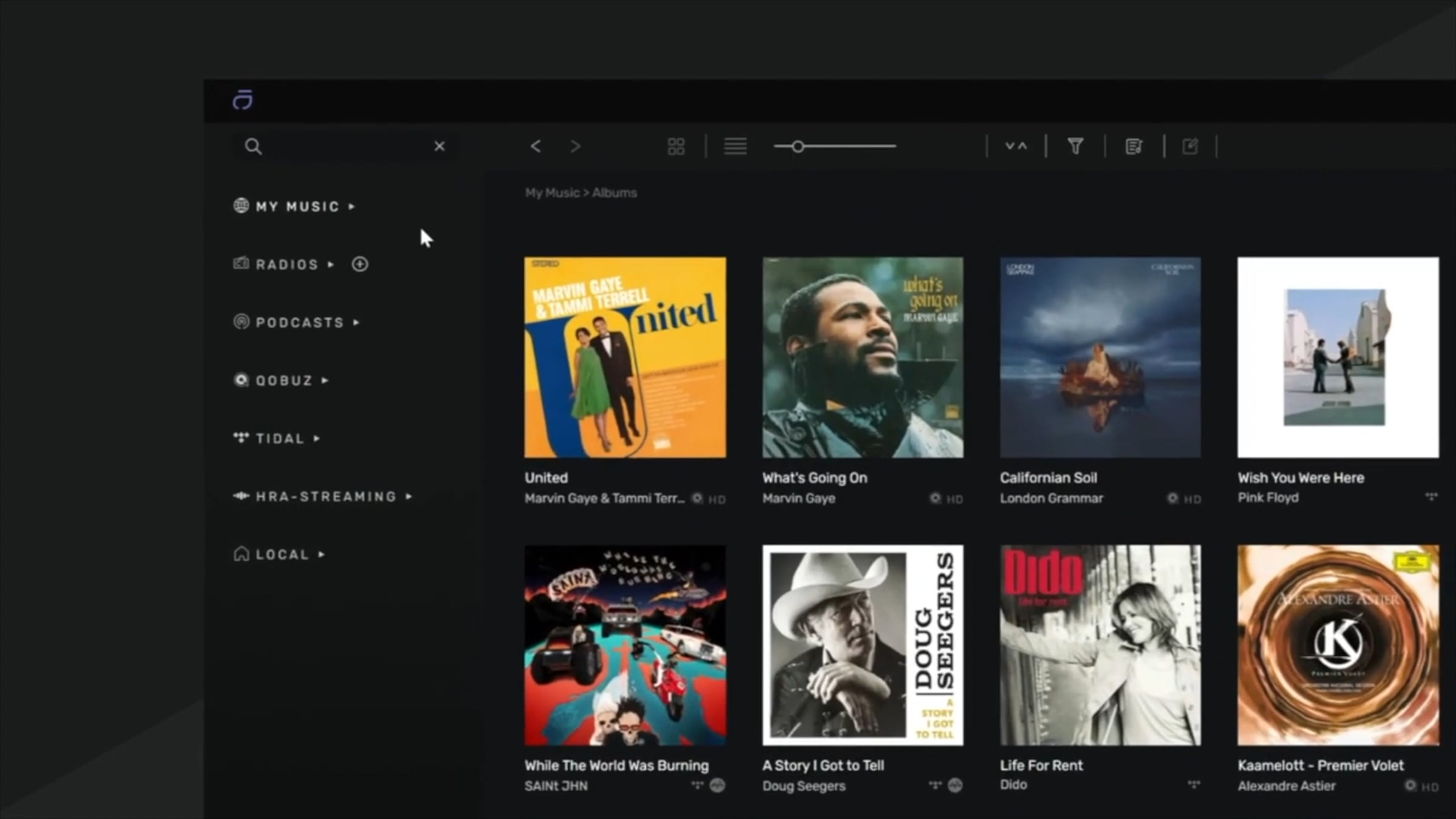Click the HRA-Streaming sidebar icon
The height and width of the screenshot is (819, 1456).
(x=241, y=496)
